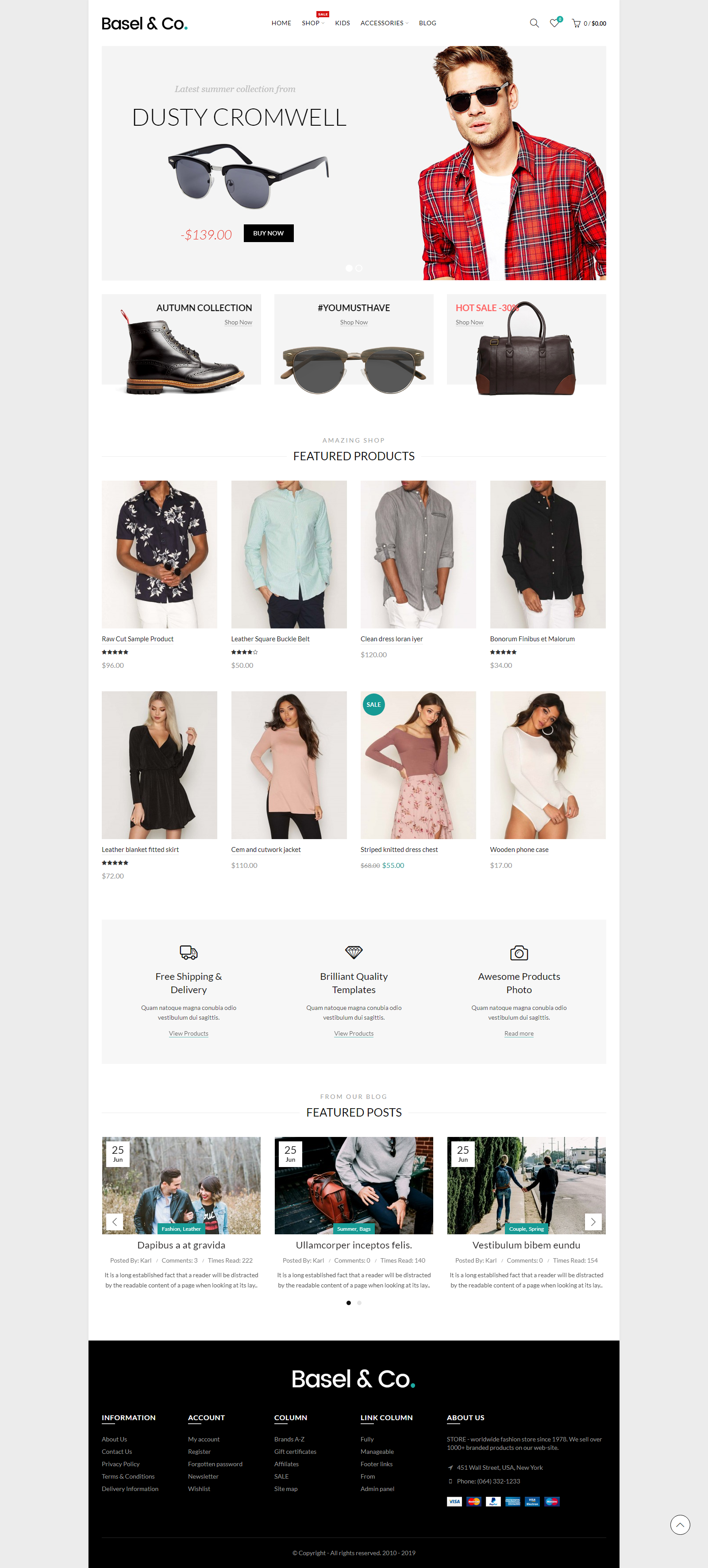
Task: Click the next arrow on blog carousel
Action: pyautogui.click(x=593, y=1221)
